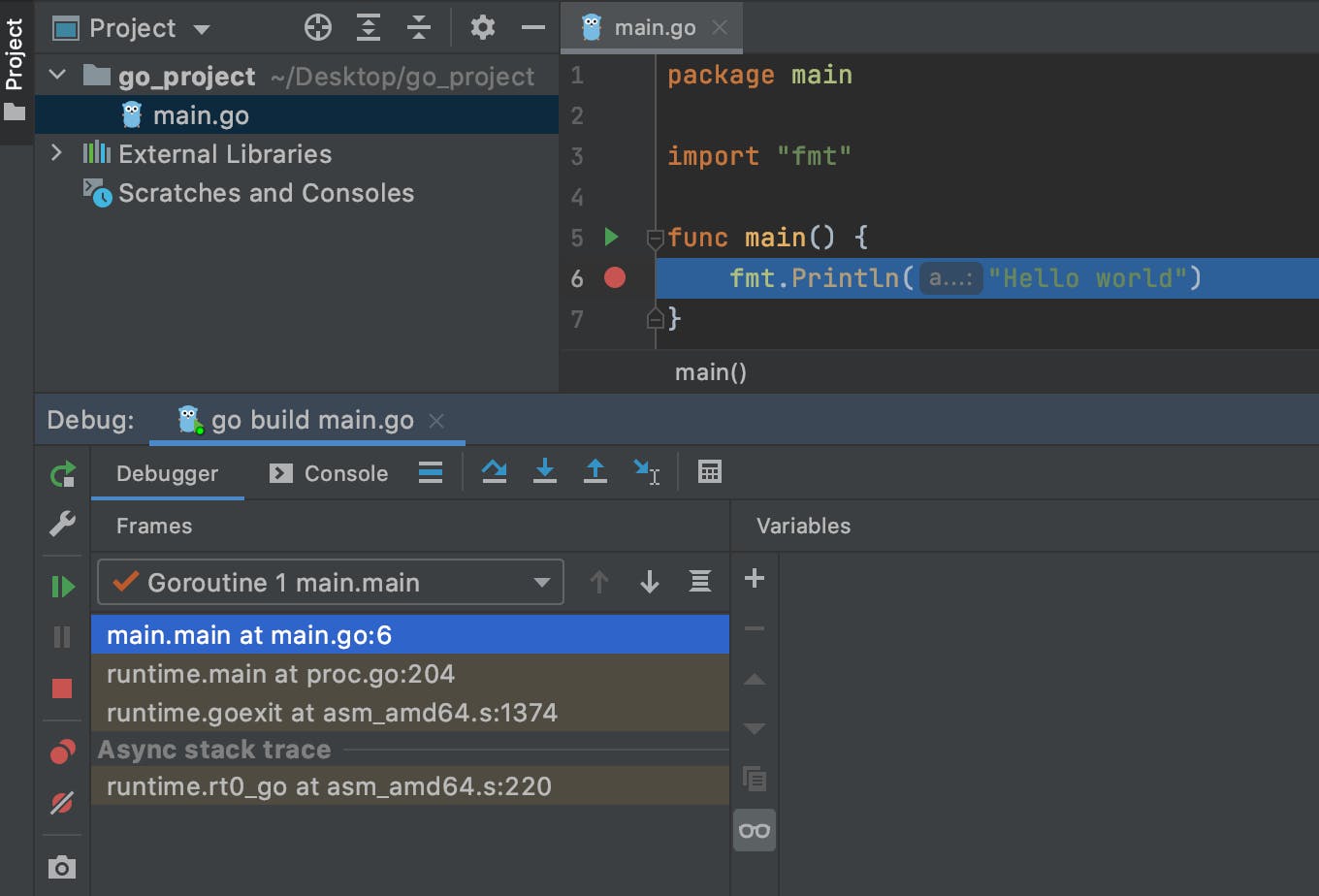Screen dimensions: 1319x896
Task: Duplicate watch with copy icon
Action: [x=754, y=779]
